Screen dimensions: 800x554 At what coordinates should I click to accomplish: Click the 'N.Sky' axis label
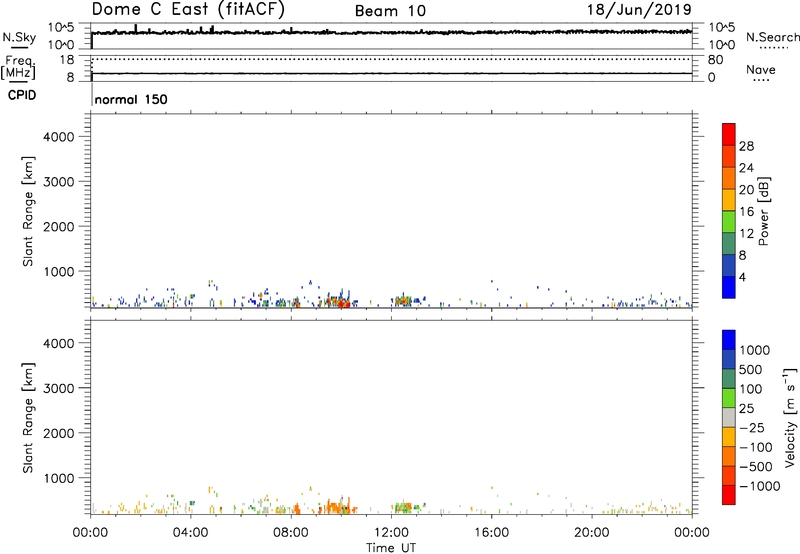coord(19,37)
